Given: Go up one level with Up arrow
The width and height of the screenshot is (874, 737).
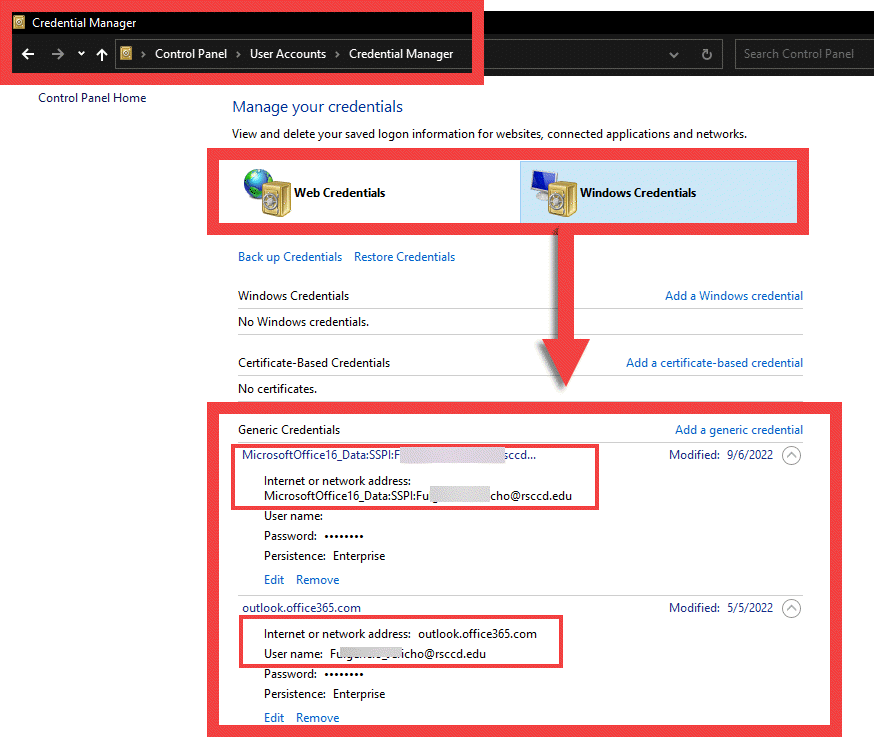Looking at the screenshot, I should (x=101, y=54).
